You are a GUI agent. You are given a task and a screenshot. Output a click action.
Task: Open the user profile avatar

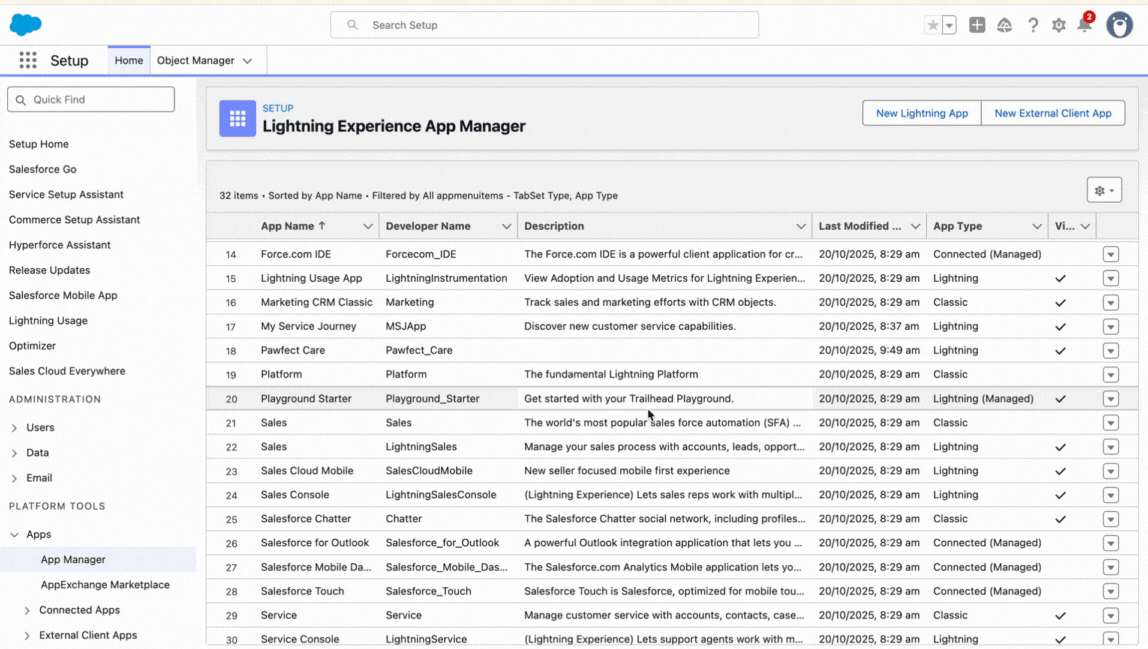point(1119,25)
